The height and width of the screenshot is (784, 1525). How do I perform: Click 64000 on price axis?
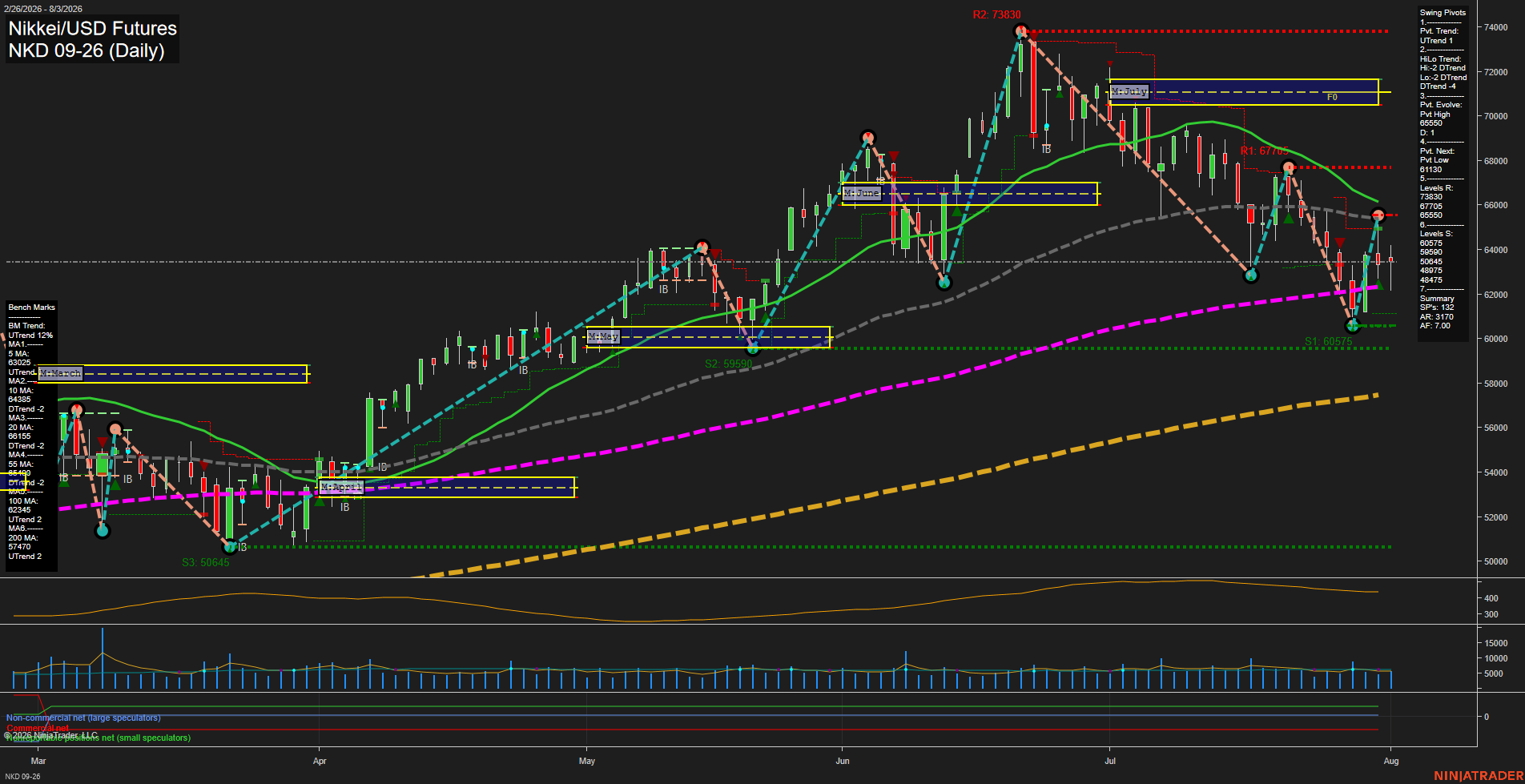tap(1496, 250)
